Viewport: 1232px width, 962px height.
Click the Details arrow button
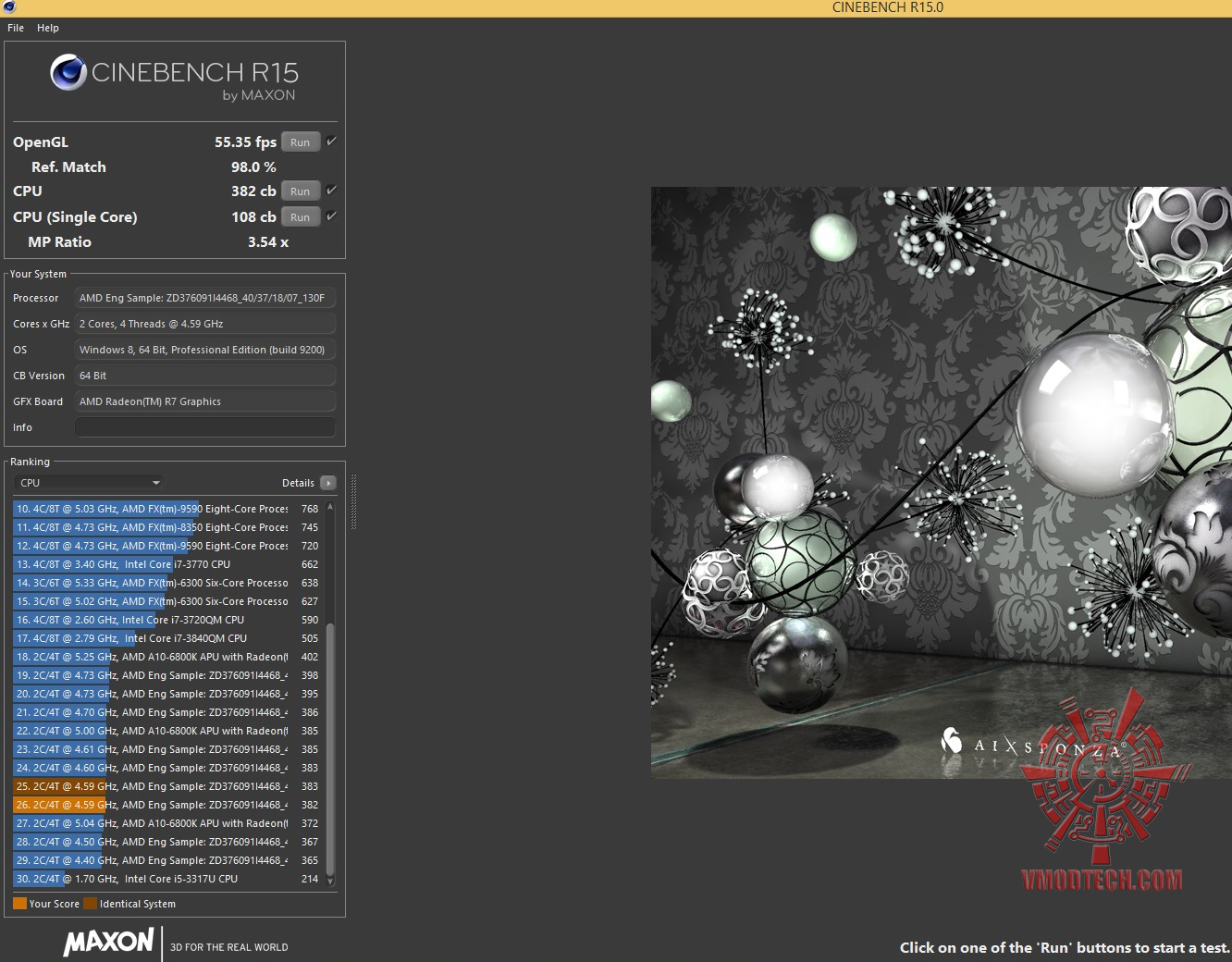[328, 483]
